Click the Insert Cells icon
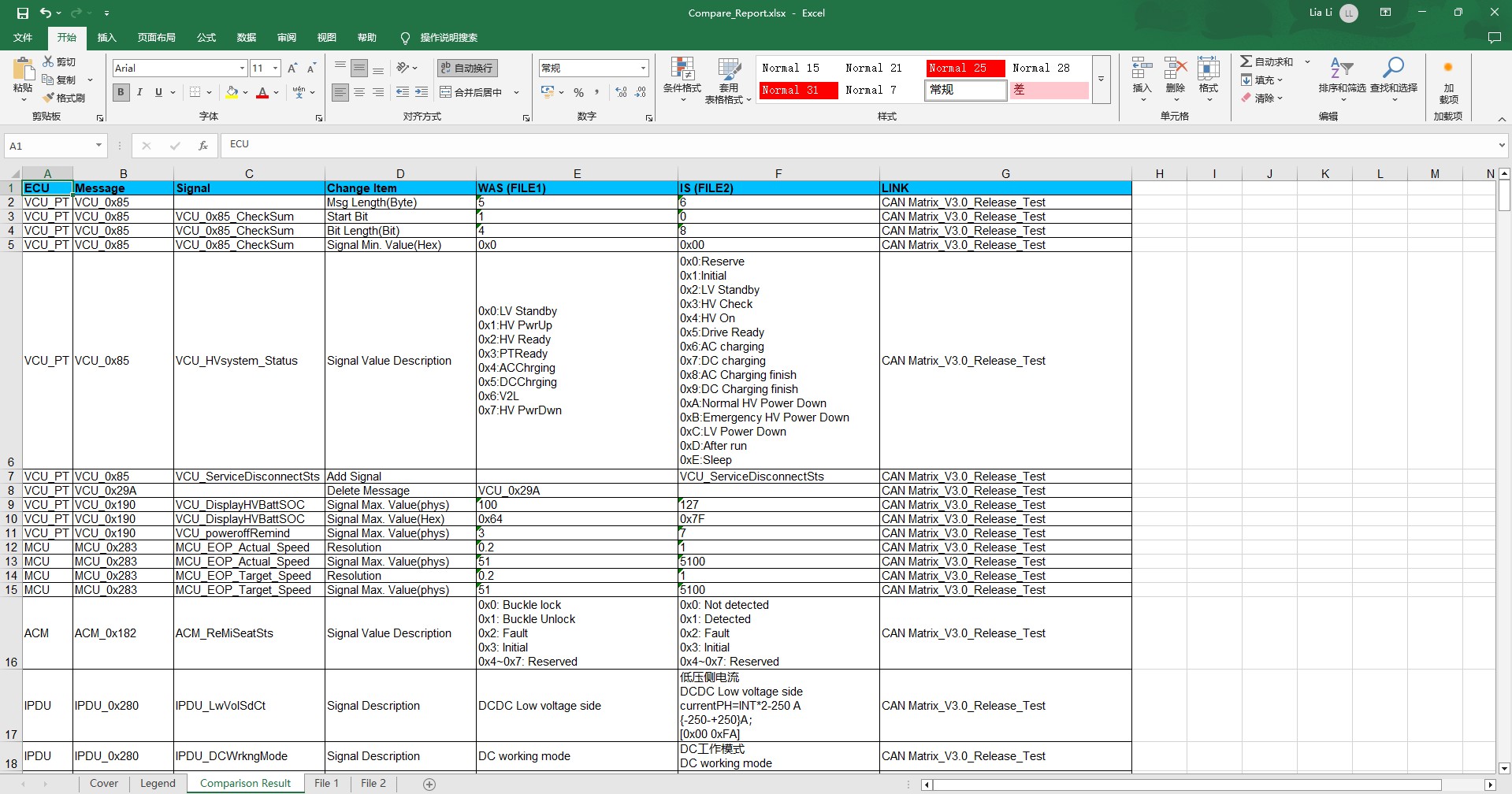This screenshot has width=1512, height=794. click(x=1142, y=69)
